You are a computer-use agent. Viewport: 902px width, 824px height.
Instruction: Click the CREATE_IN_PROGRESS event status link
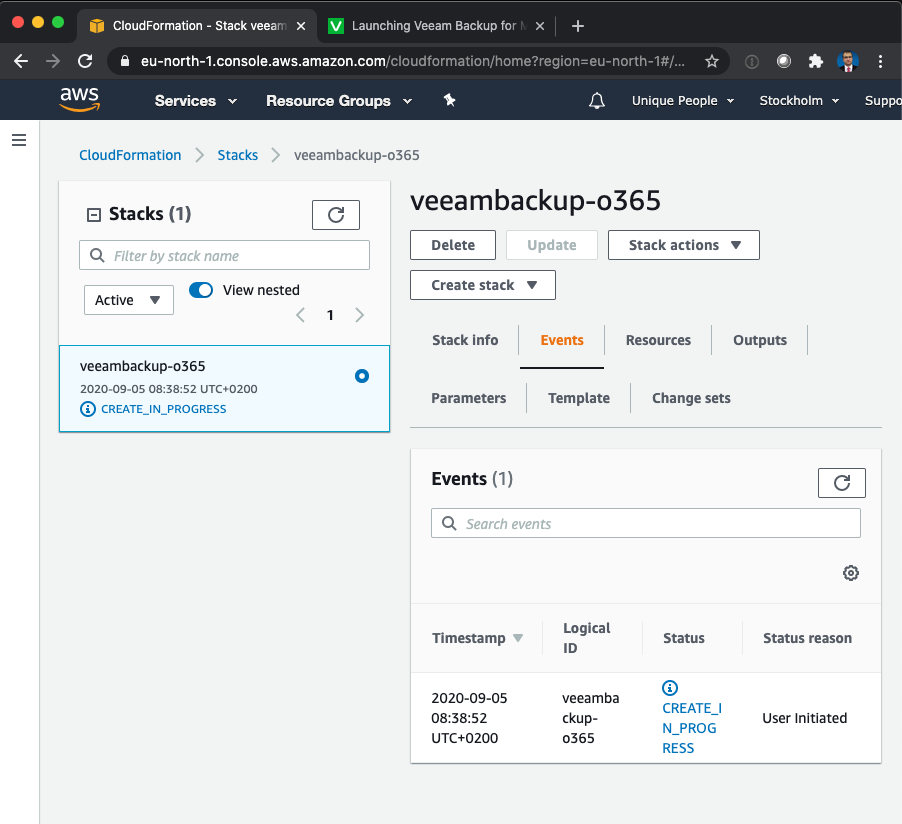pyautogui.click(x=691, y=728)
